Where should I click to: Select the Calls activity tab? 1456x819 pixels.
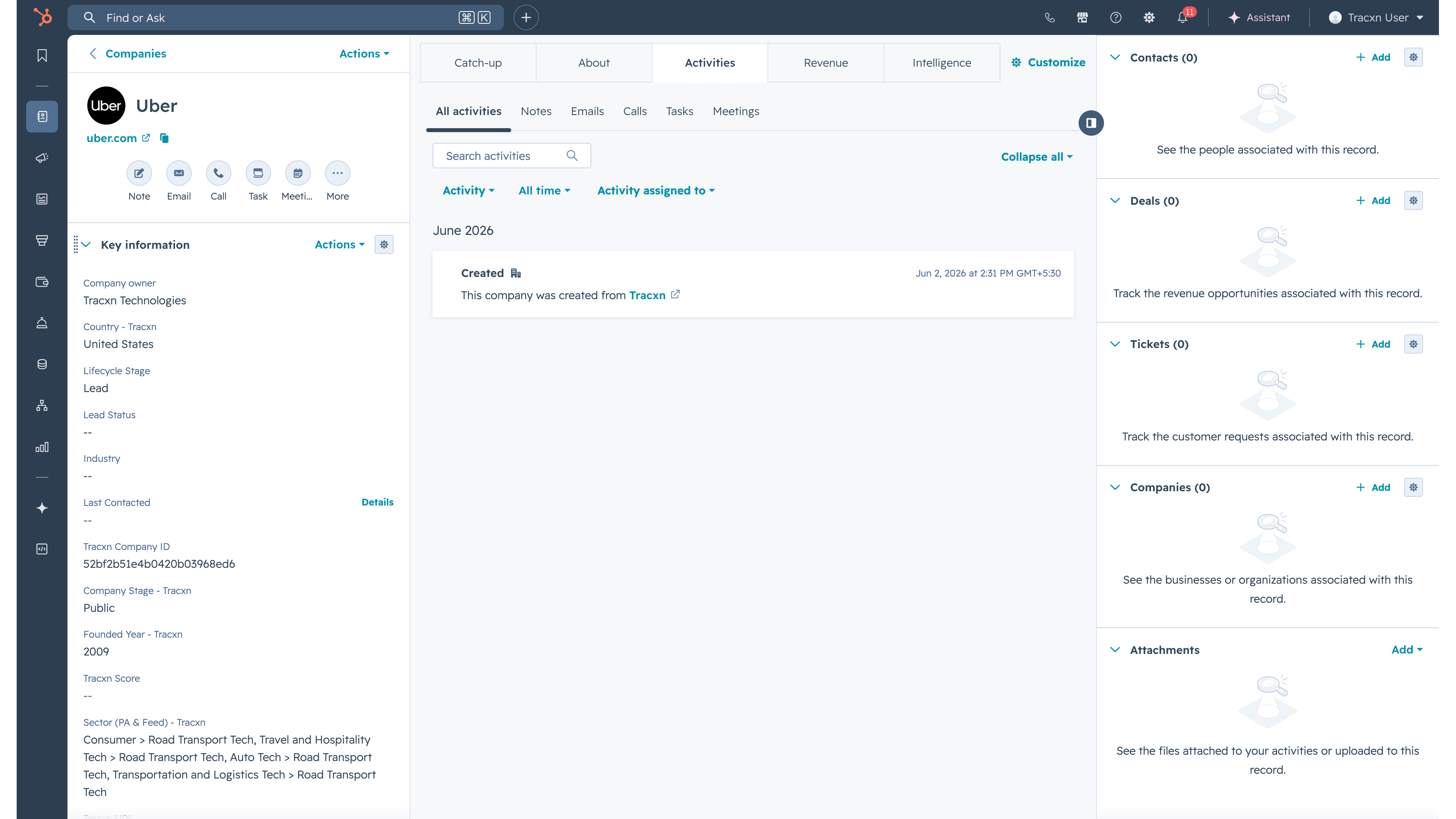[x=635, y=112]
